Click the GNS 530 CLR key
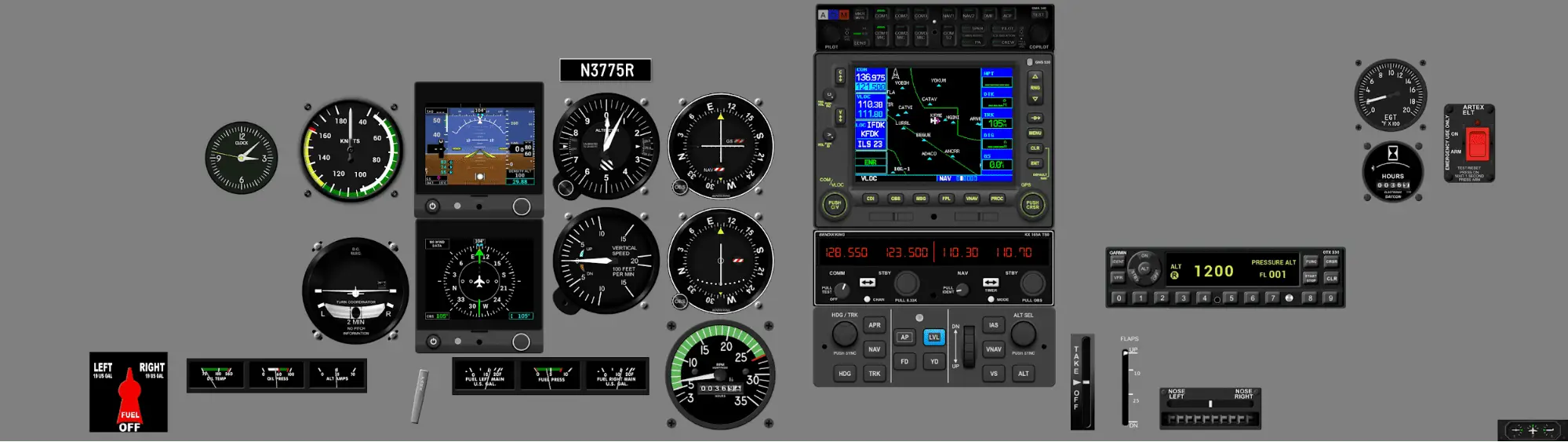1568x442 pixels. coord(1035,148)
